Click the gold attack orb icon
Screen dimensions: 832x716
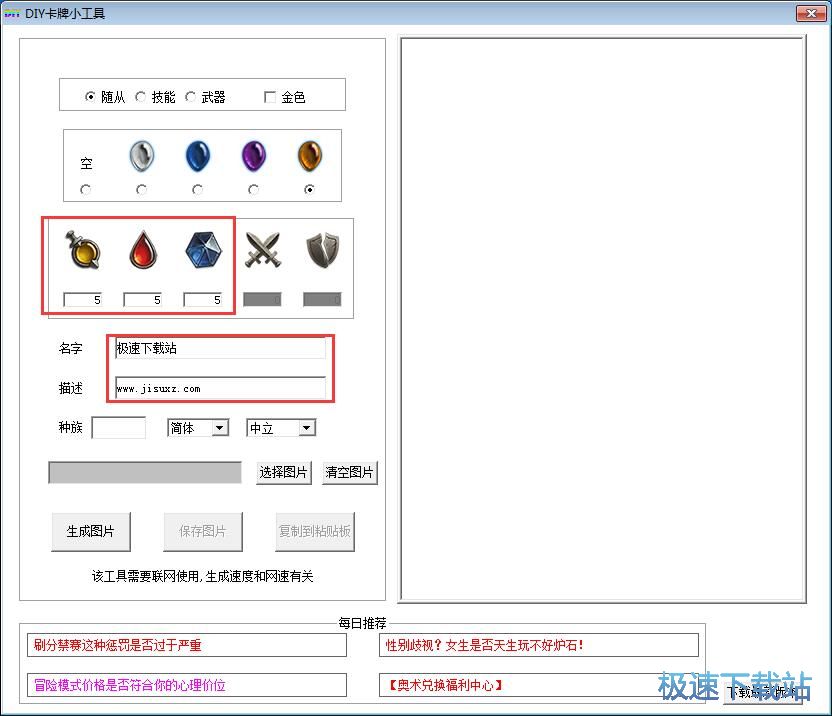pos(82,250)
